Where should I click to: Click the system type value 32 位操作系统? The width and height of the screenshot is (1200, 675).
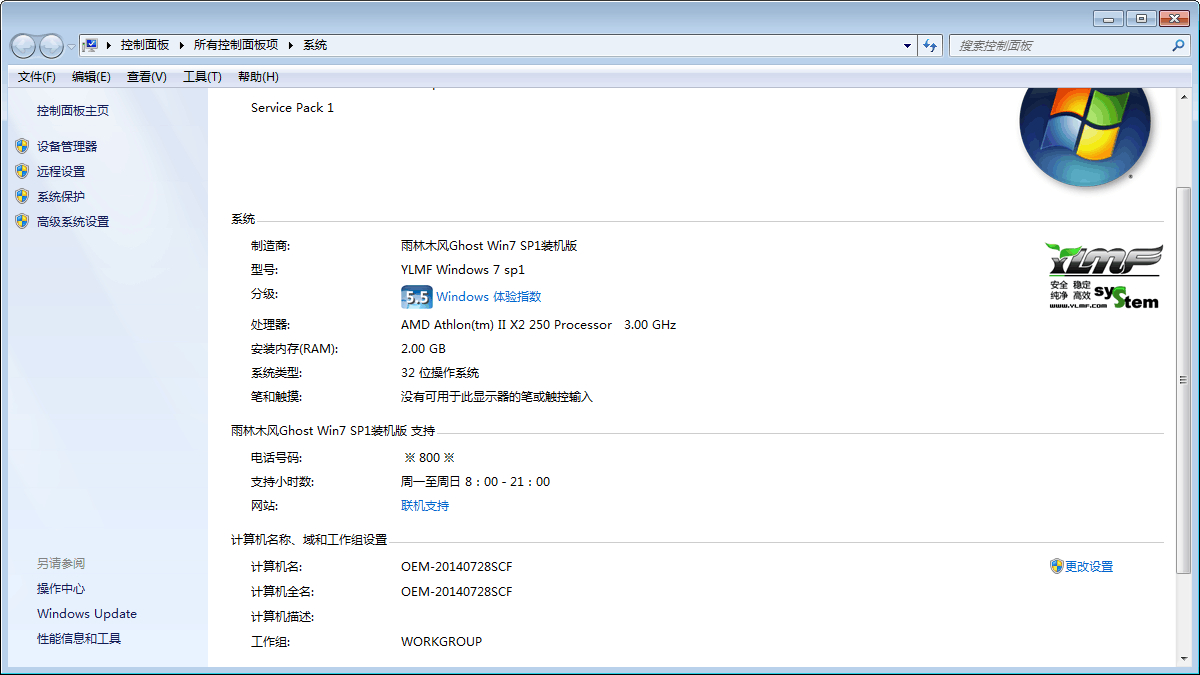[x=440, y=373]
